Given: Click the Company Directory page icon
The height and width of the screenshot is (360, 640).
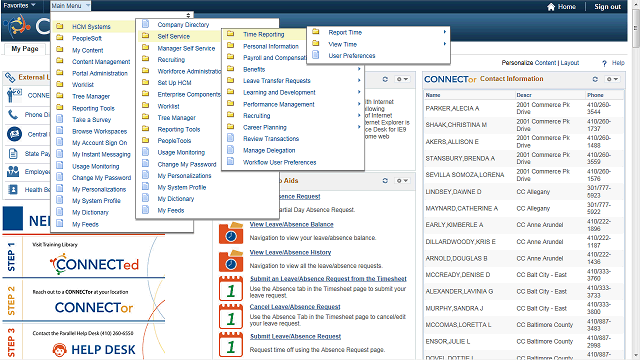Looking at the screenshot, I should (145, 24).
